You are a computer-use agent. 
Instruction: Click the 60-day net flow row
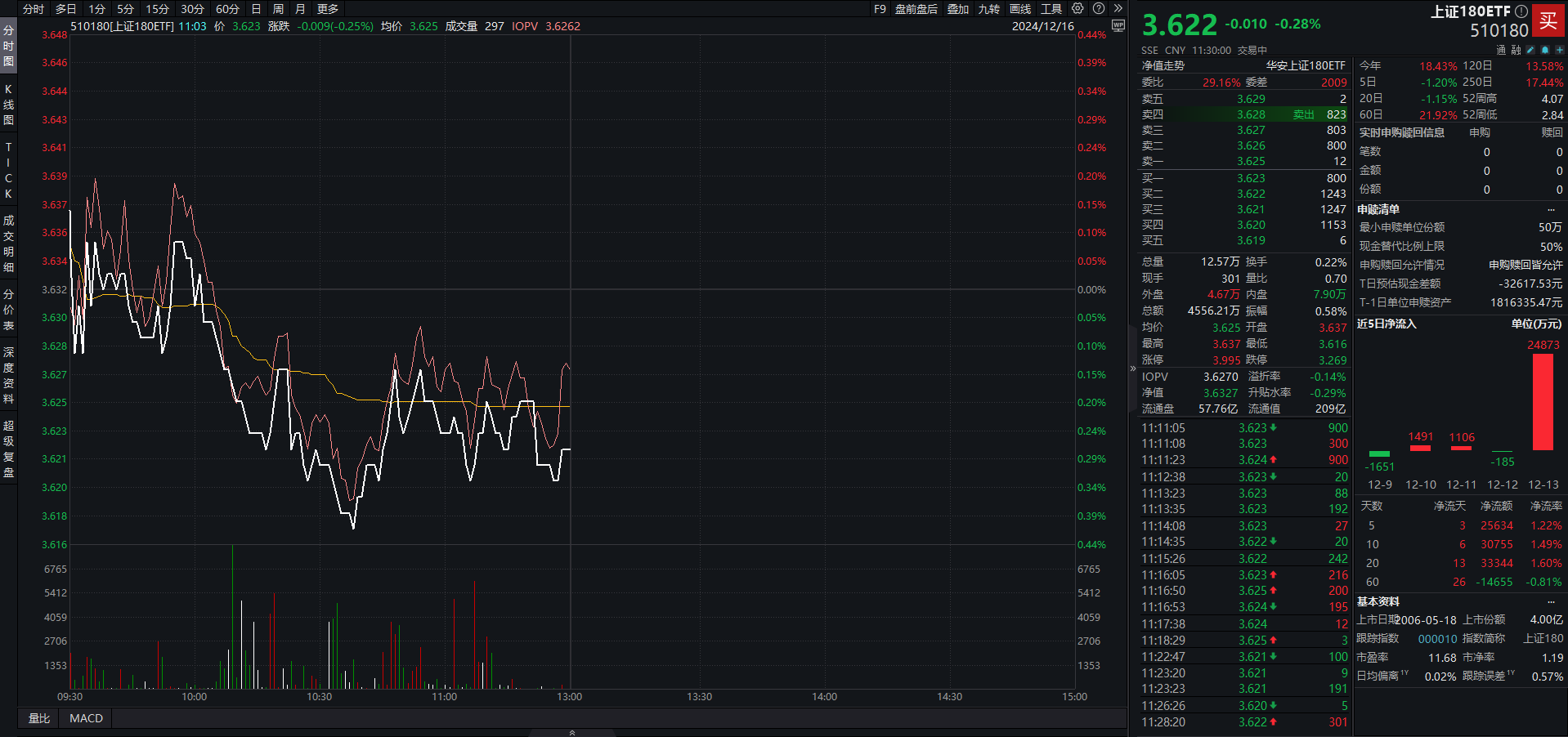pos(1460,583)
